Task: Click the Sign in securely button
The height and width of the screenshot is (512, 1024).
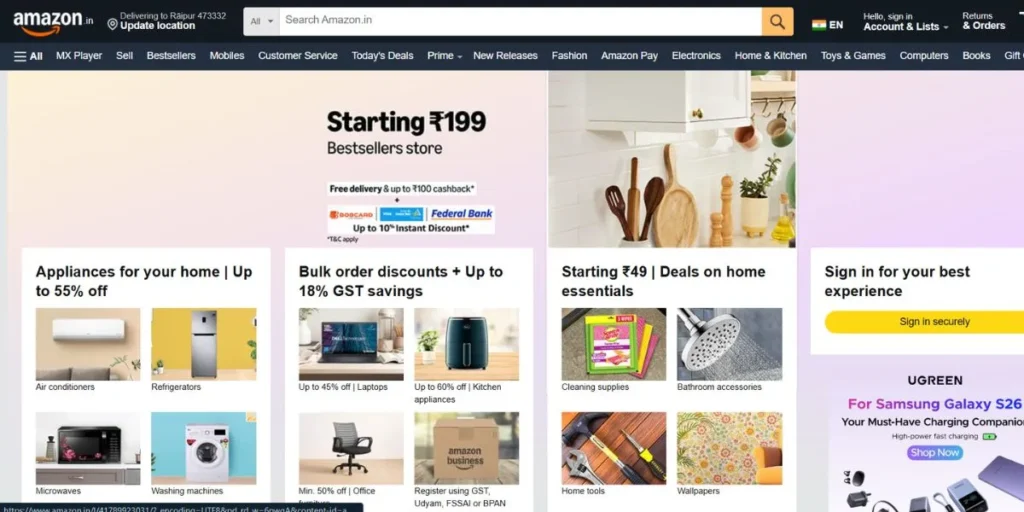Action: click(x=934, y=322)
